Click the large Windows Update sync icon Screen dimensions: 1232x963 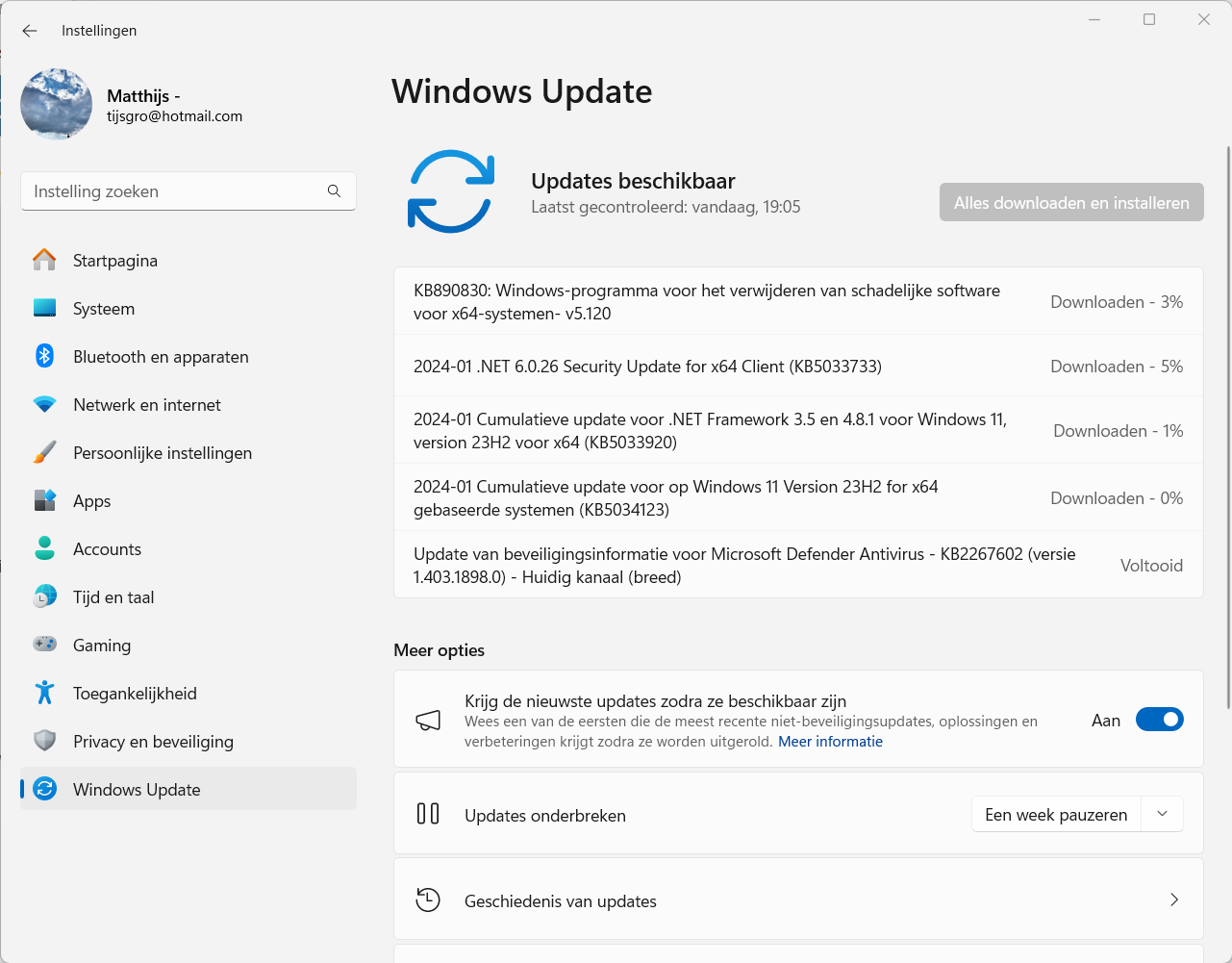pos(451,191)
